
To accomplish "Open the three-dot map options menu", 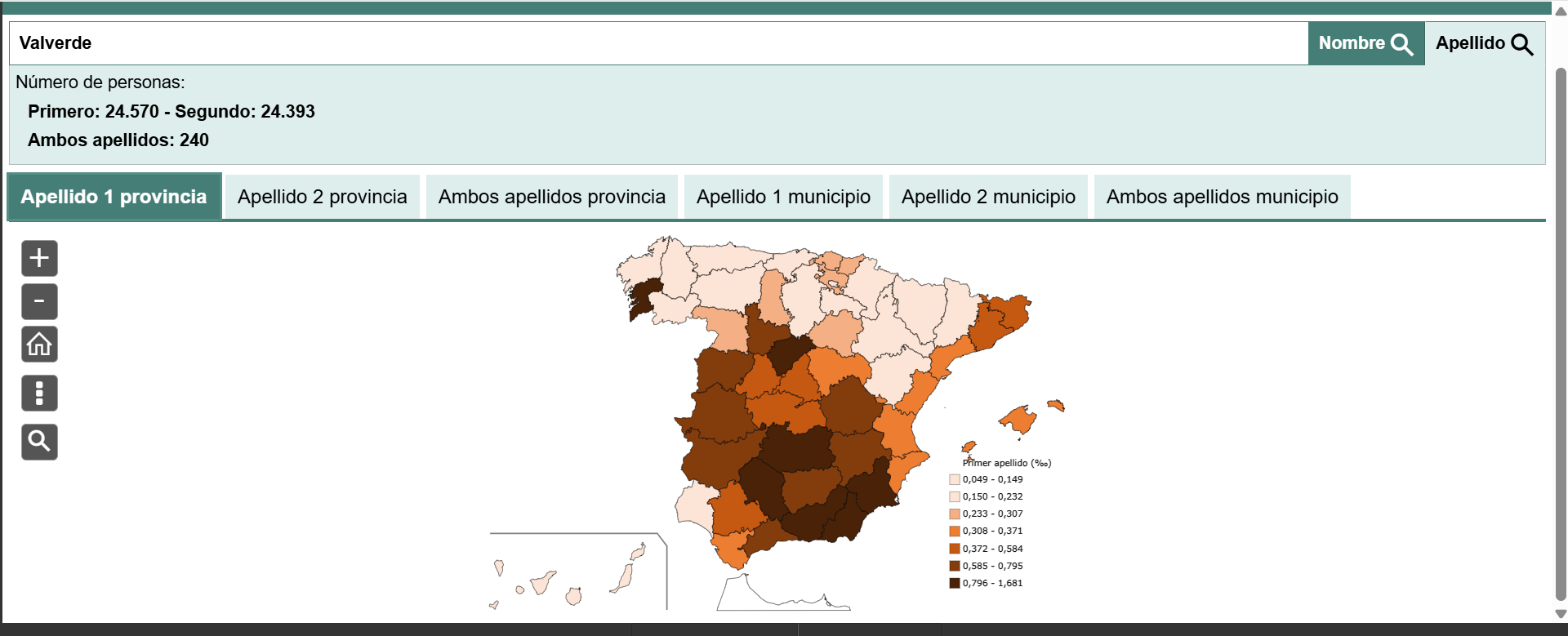I will click(39, 393).
